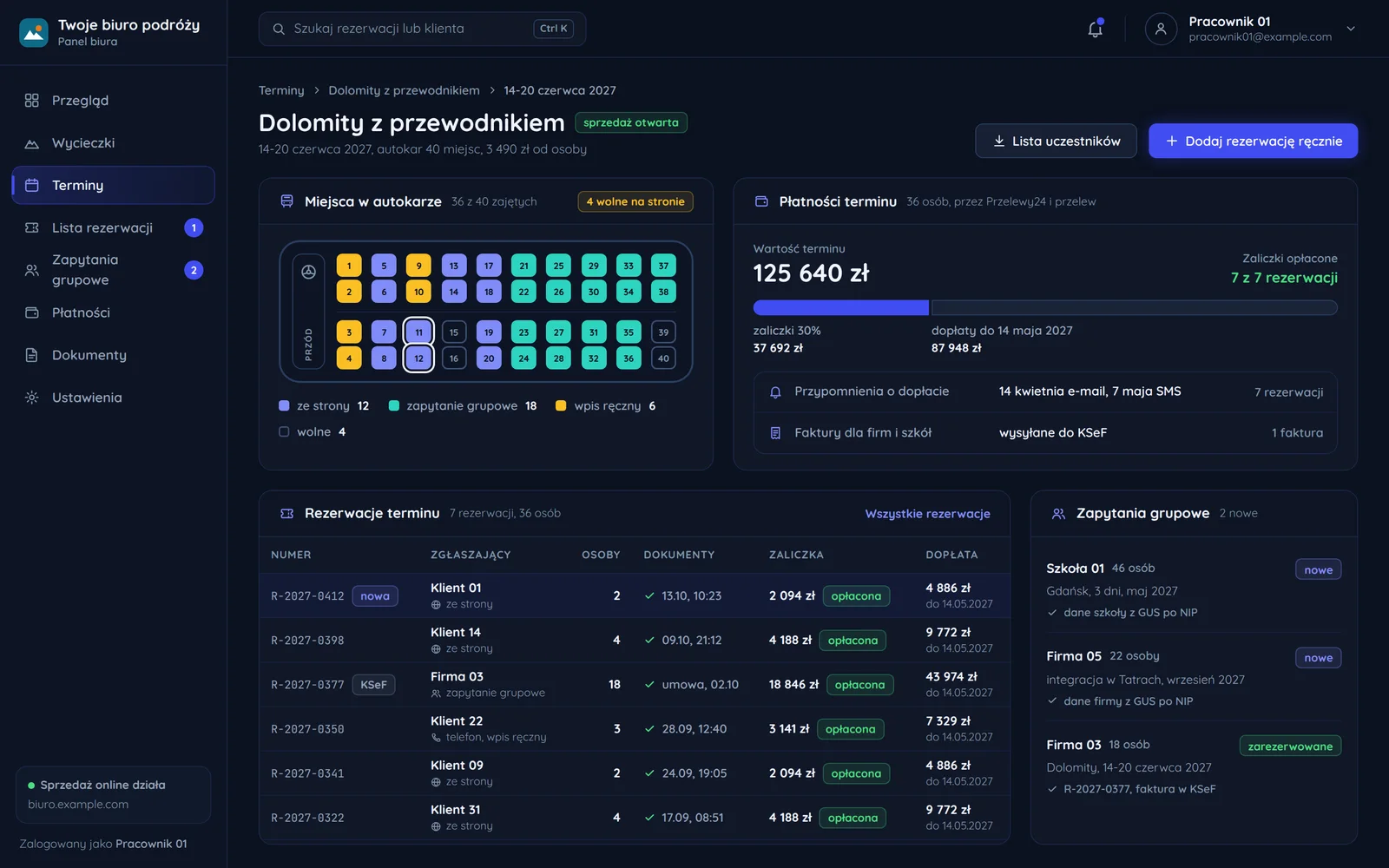Image resolution: width=1389 pixels, height=868 pixels.
Task: Click 4 wolne na stronie badge
Action: pyautogui.click(x=635, y=201)
